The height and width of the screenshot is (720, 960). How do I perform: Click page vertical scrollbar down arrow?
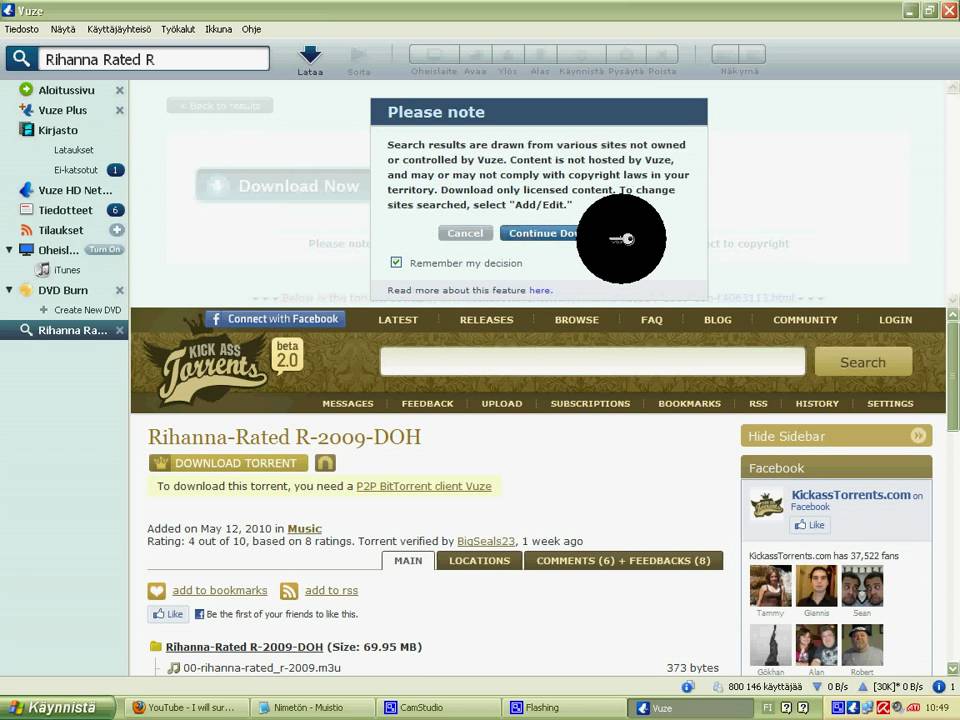[x=953, y=668]
